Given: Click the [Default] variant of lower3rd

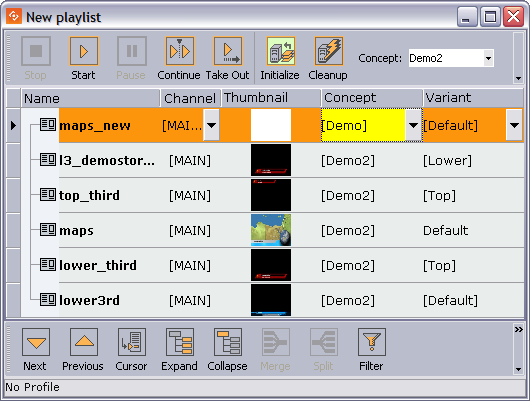Looking at the screenshot, I should [451, 301].
